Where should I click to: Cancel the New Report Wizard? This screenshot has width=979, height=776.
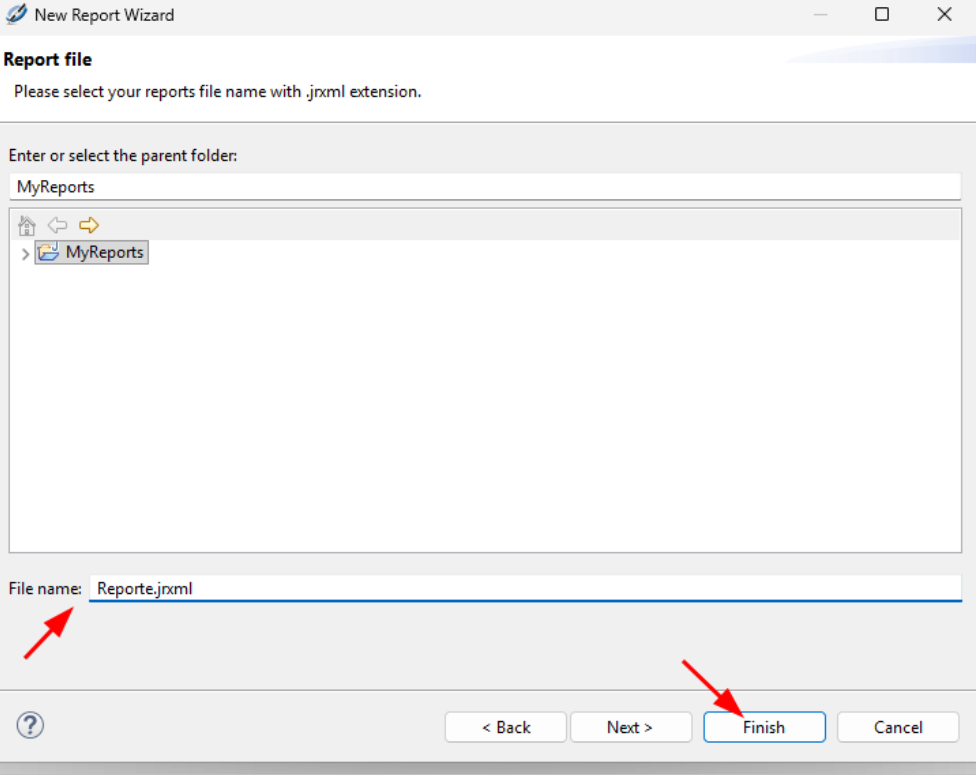tap(898, 727)
